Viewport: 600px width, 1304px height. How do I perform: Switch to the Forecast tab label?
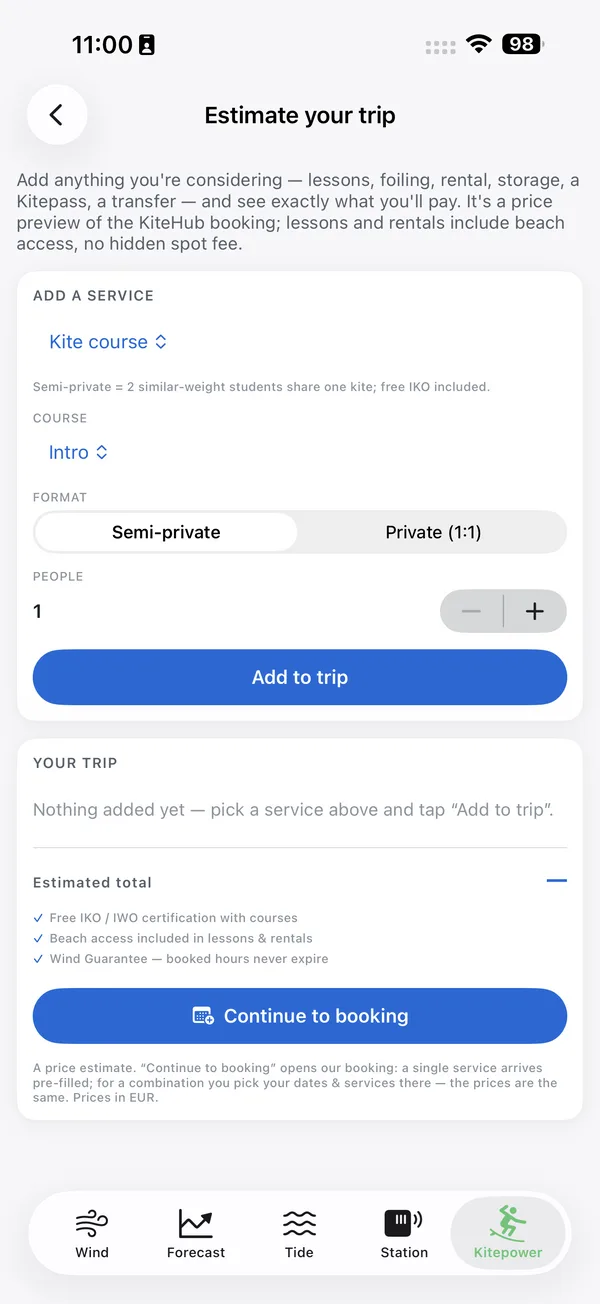(x=196, y=1252)
